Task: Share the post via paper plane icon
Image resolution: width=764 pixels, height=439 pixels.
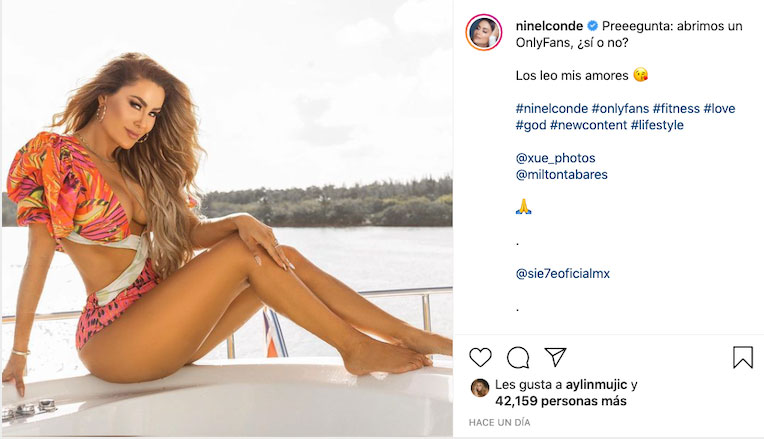Action: [x=555, y=357]
